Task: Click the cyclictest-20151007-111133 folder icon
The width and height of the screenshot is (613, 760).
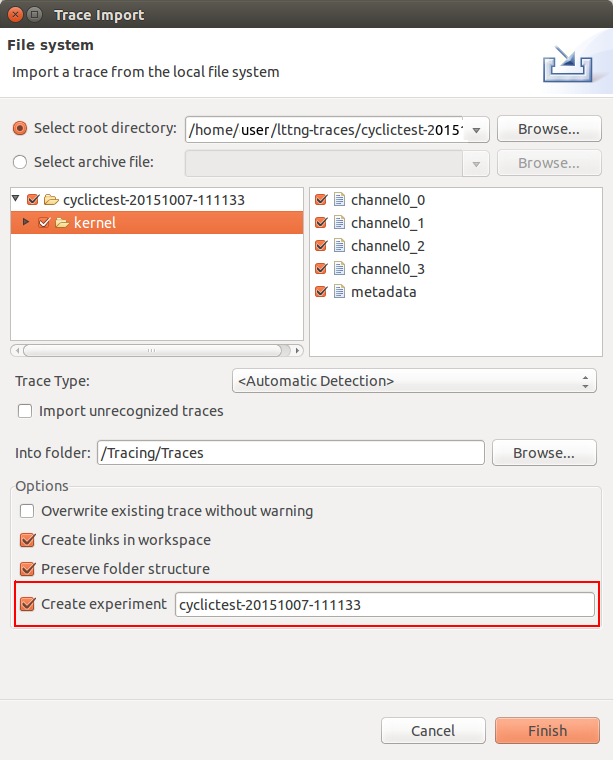Action: tap(51, 200)
